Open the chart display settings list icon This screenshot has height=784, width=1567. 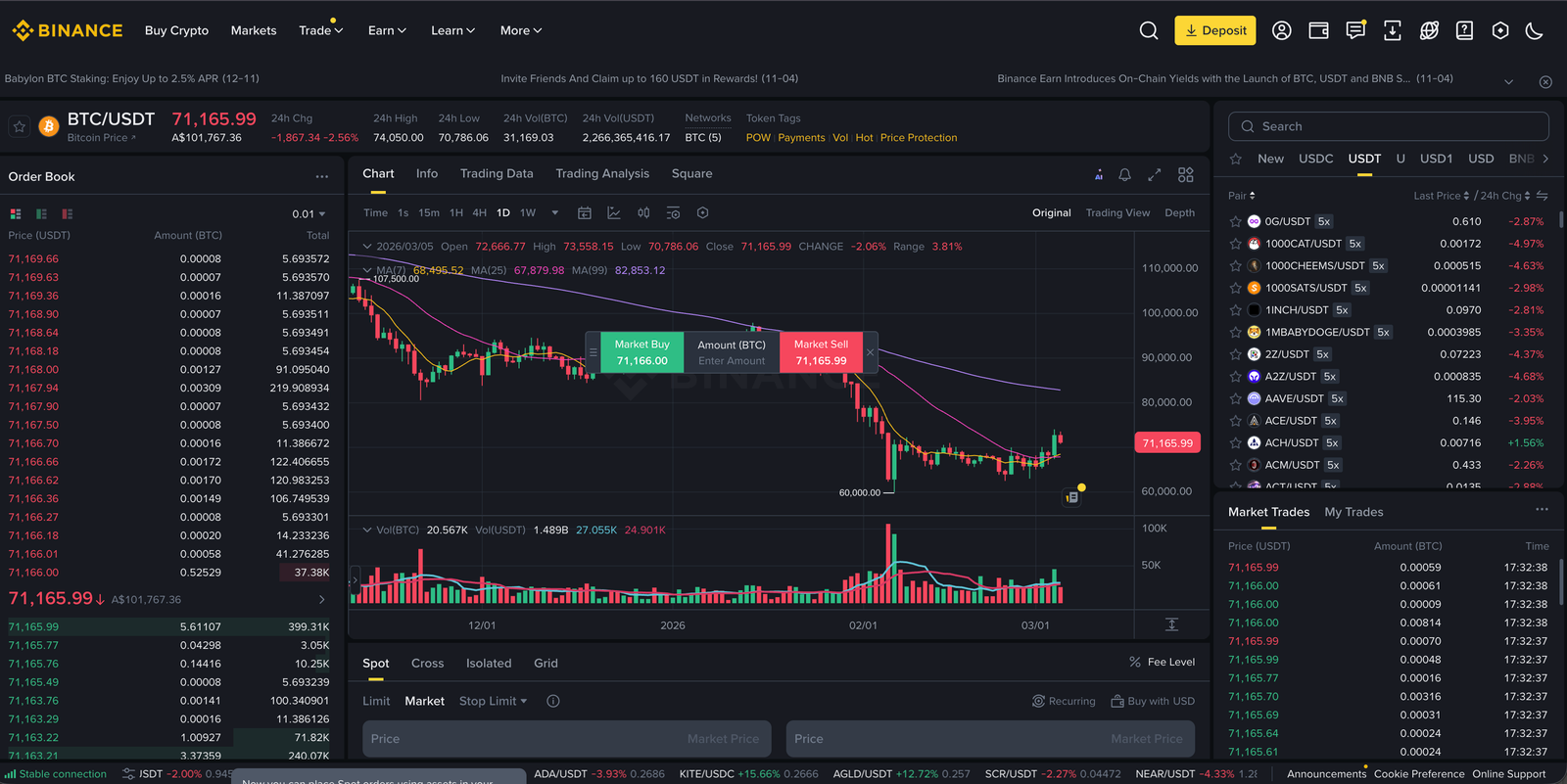point(673,212)
